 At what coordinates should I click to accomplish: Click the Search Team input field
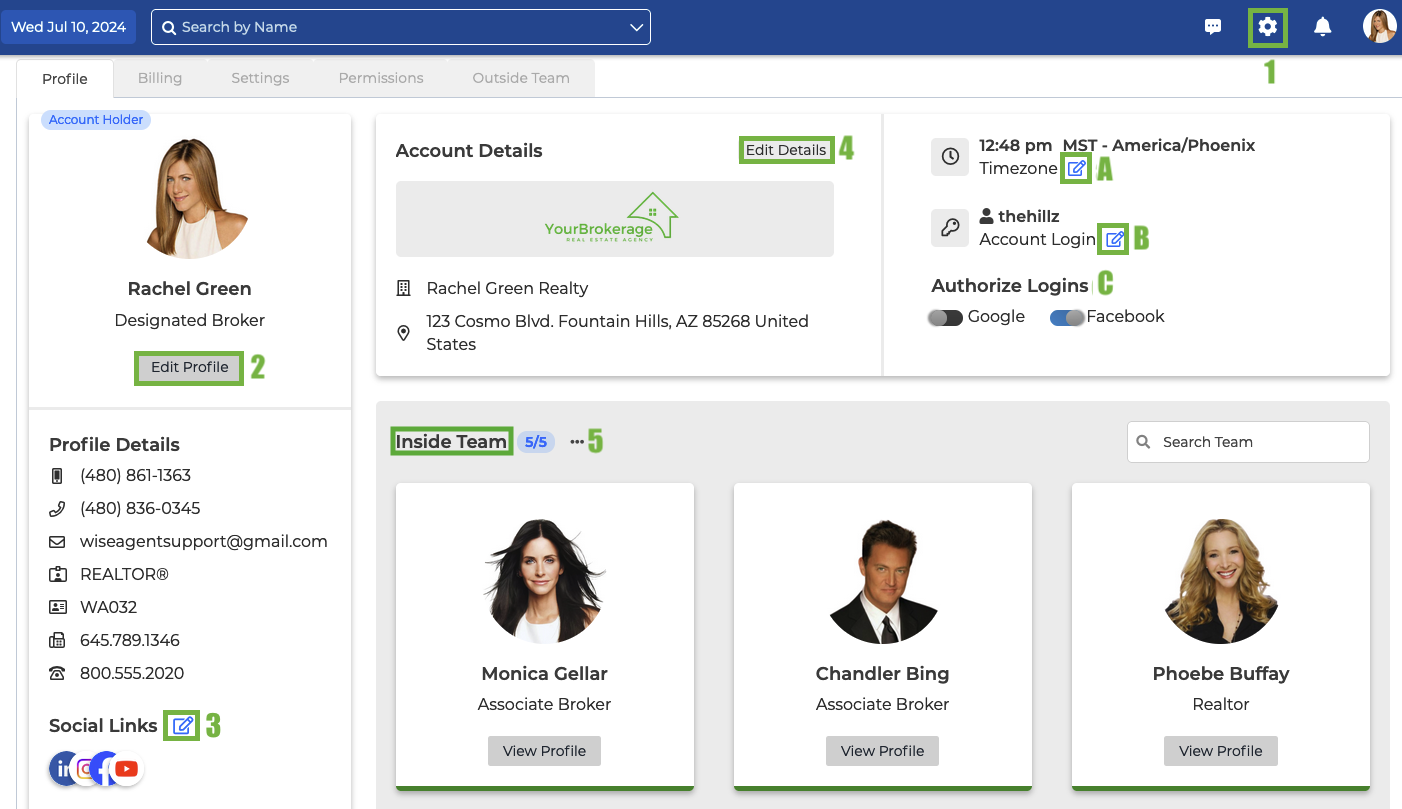(x=1248, y=442)
